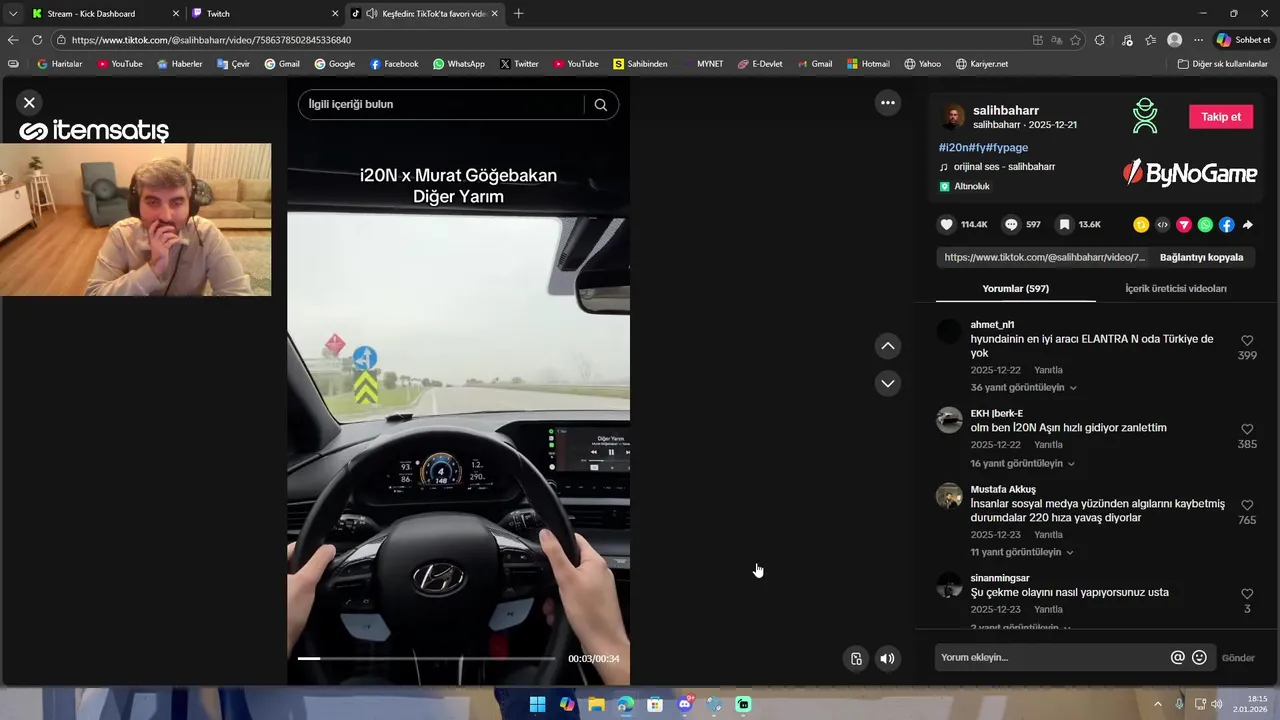Screen dimensions: 1280x720
Task: Open the WhatsApp bookmark
Action: [x=459, y=64]
